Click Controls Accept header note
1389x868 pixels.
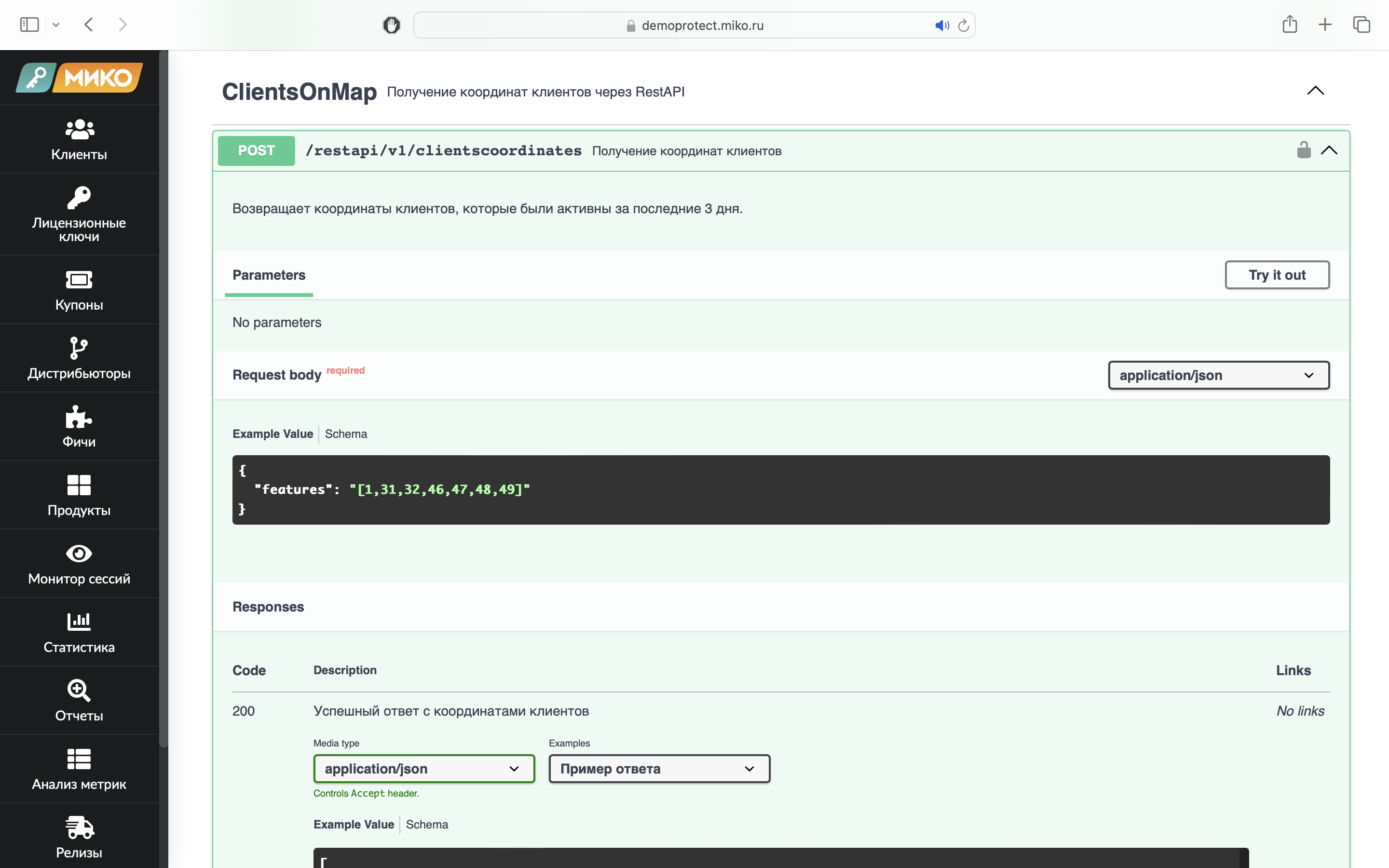[x=366, y=793]
